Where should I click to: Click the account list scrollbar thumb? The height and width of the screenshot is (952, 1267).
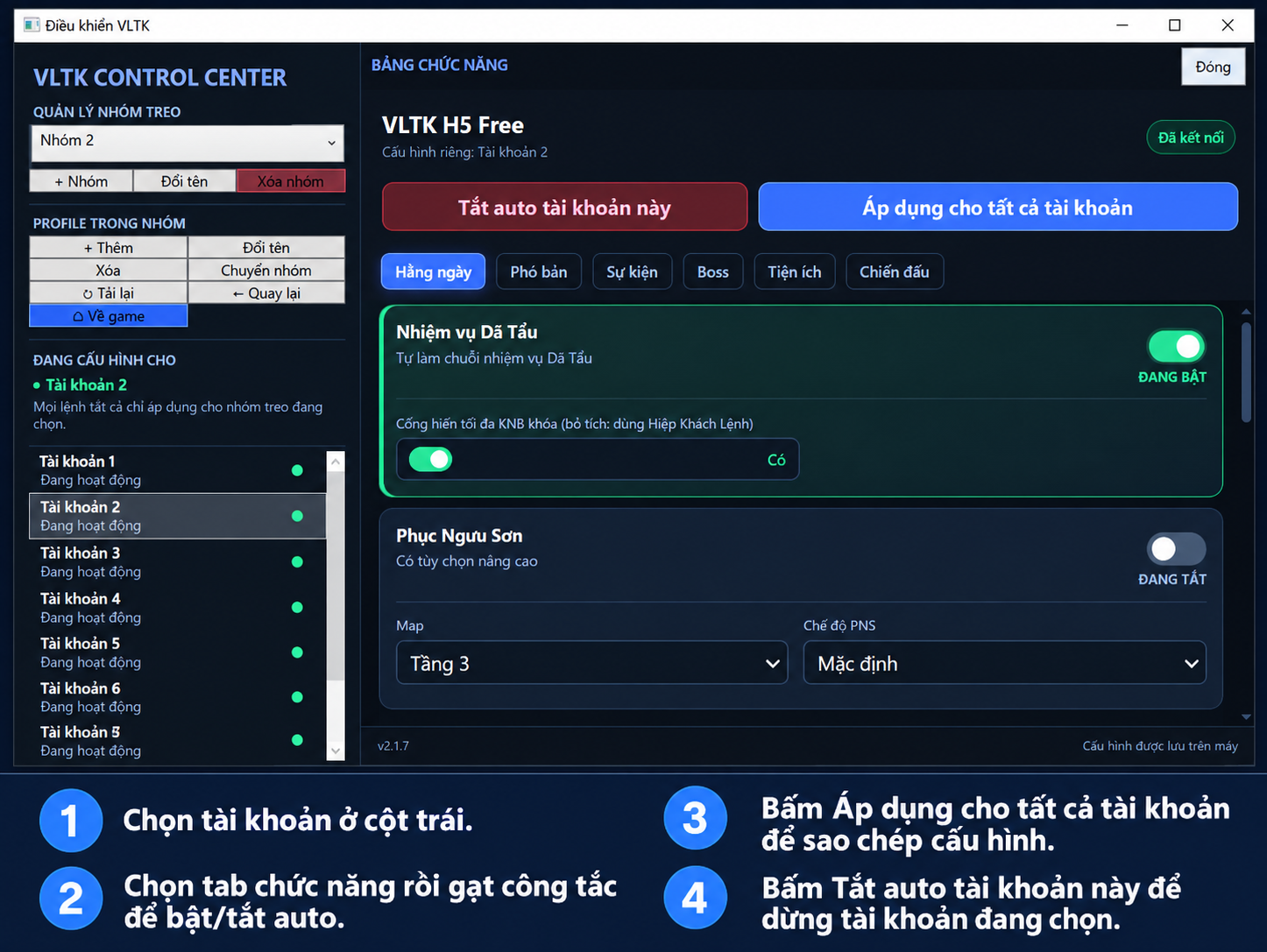tap(336, 575)
